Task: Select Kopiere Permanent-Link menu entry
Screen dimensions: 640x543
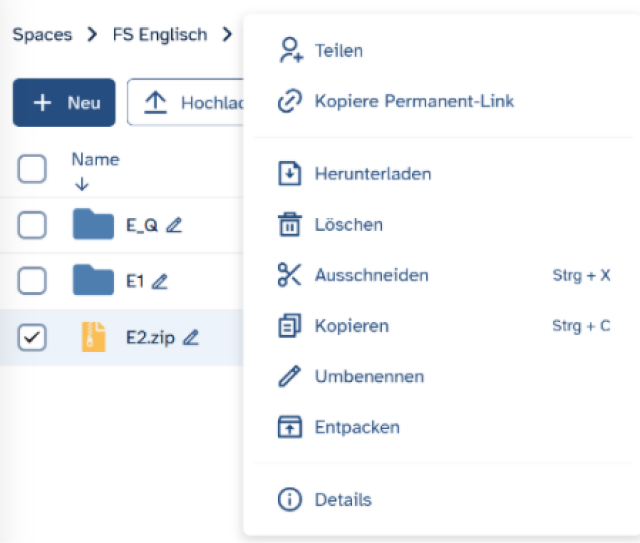Action: pos(414,101)
